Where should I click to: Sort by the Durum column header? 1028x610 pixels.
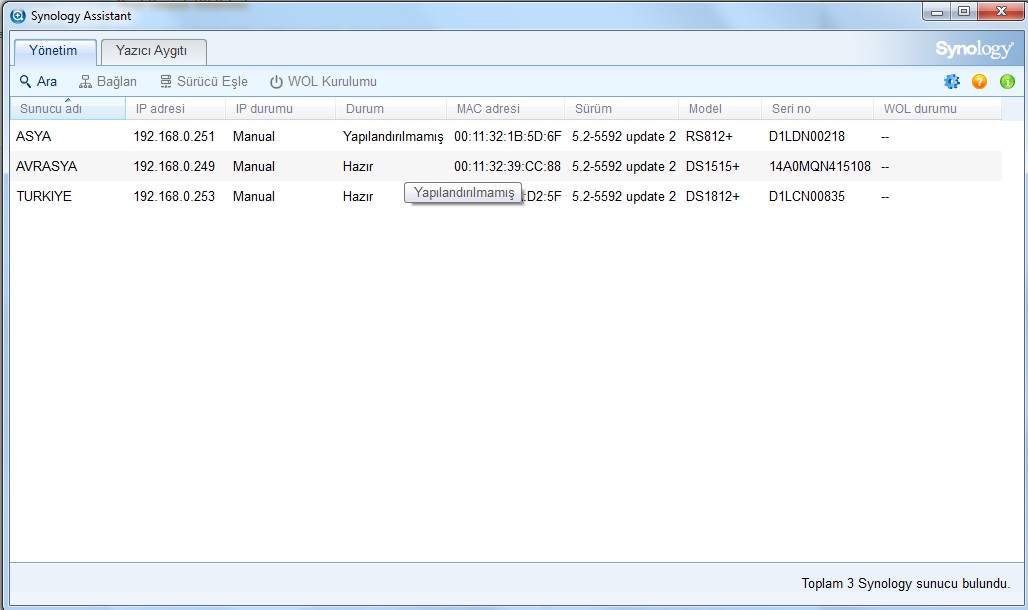click(x=365, y=109)
